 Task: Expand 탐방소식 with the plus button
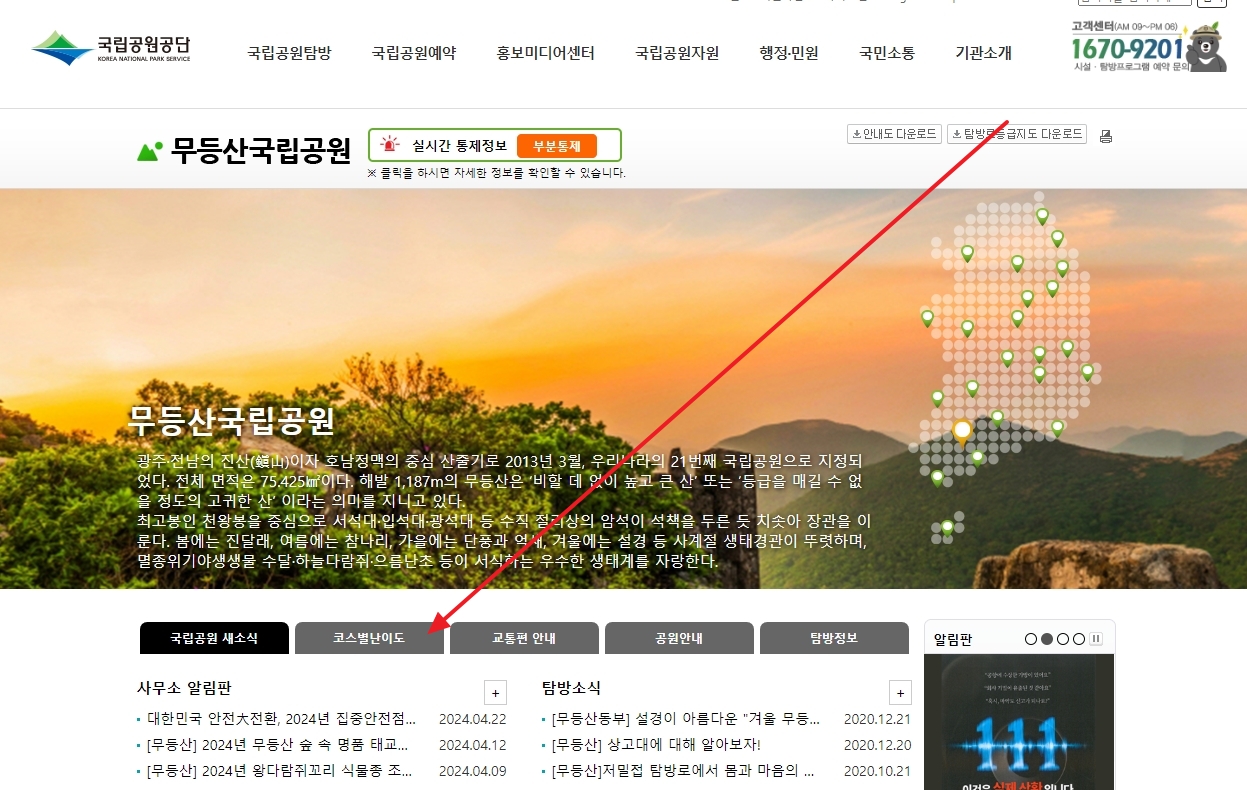(900, 692)
